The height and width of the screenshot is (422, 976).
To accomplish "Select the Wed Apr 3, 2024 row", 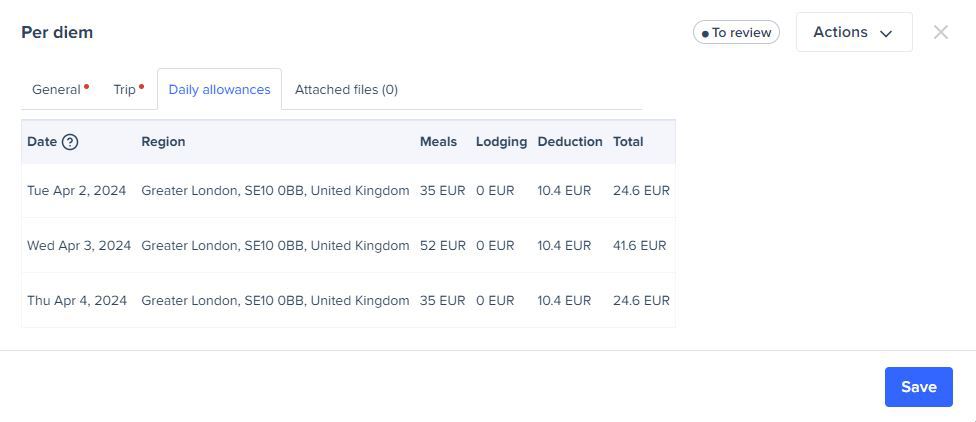I will (79, 245).
